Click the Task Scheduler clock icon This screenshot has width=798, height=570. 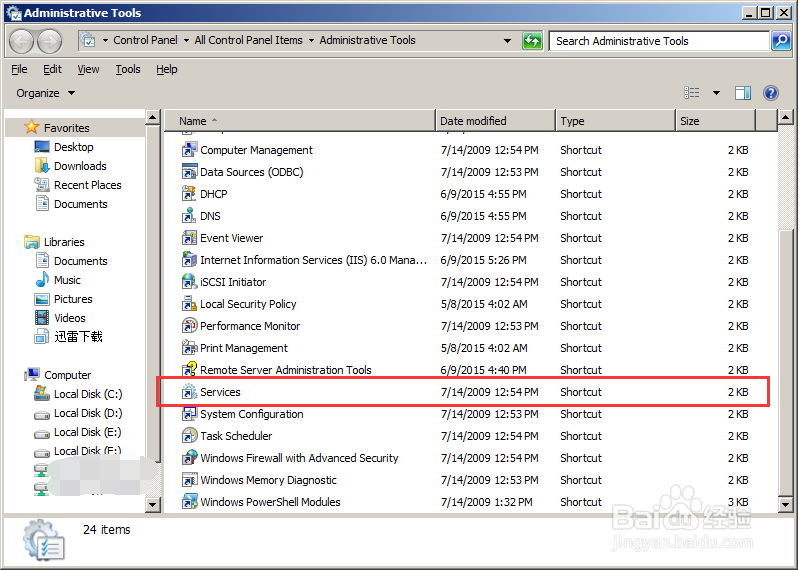(x=189, y=436)
